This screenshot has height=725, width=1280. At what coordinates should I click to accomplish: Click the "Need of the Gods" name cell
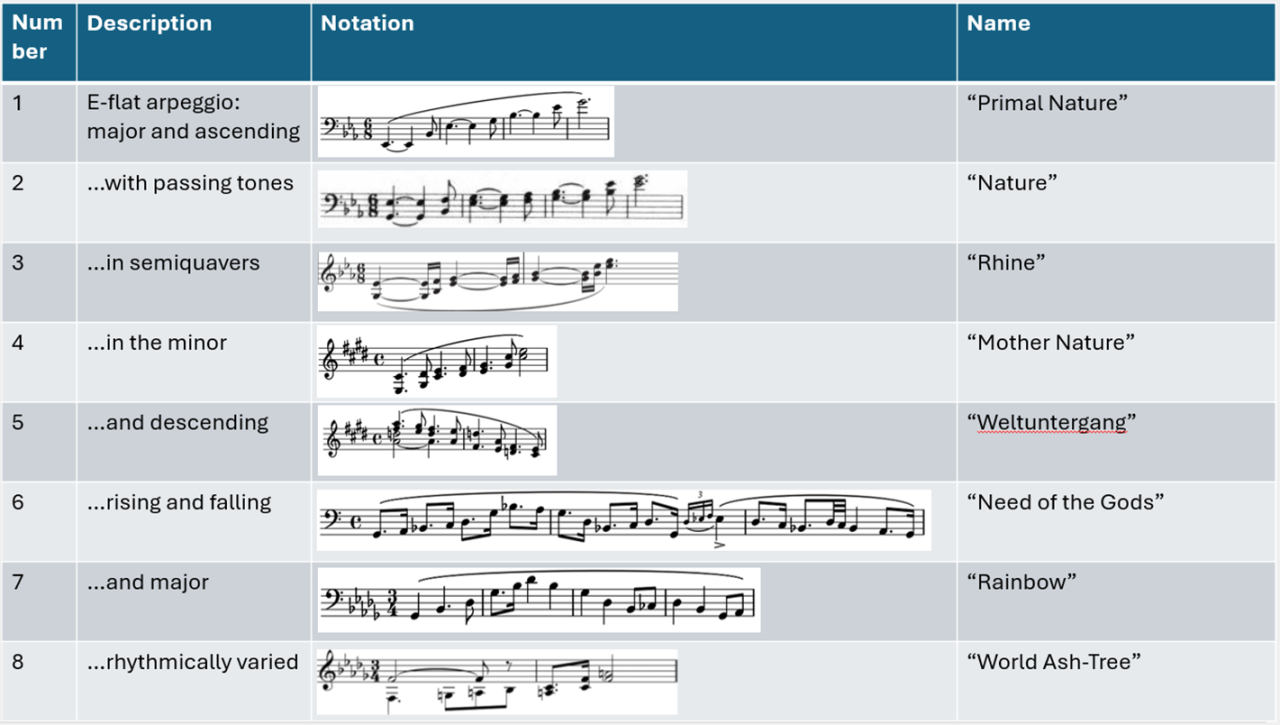click(x=1118, y=521)
